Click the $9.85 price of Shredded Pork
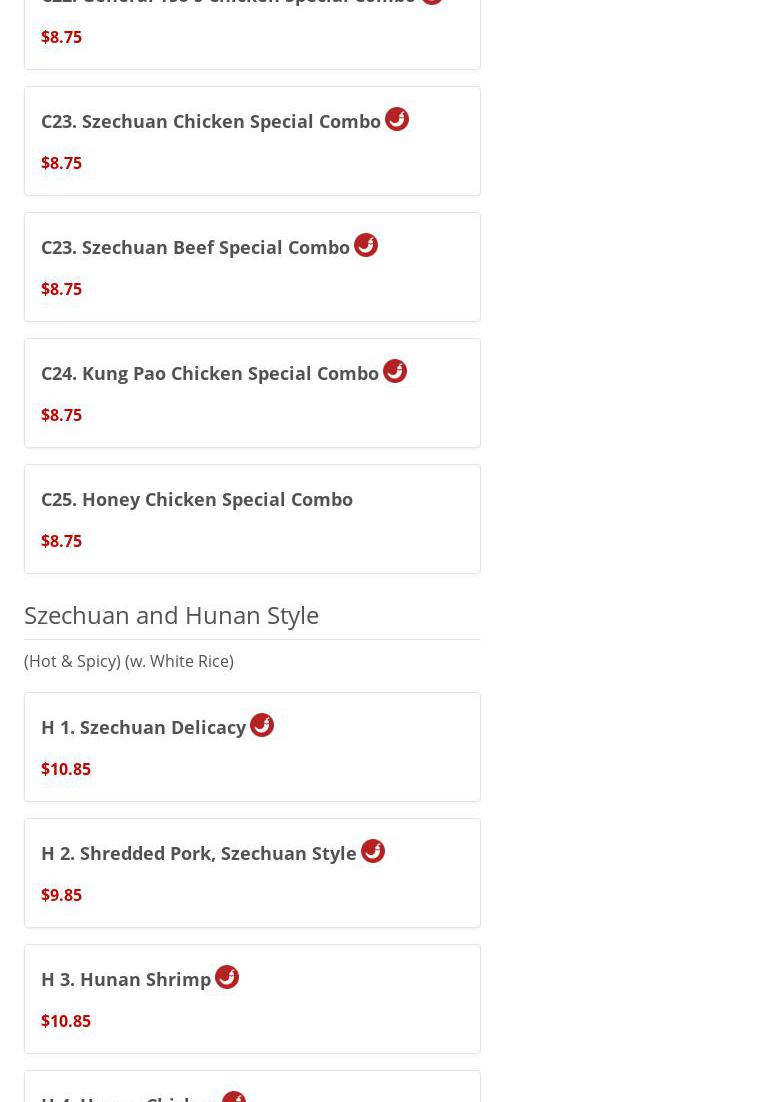This screenshot has height=1102, width=770. pos(62,895)
